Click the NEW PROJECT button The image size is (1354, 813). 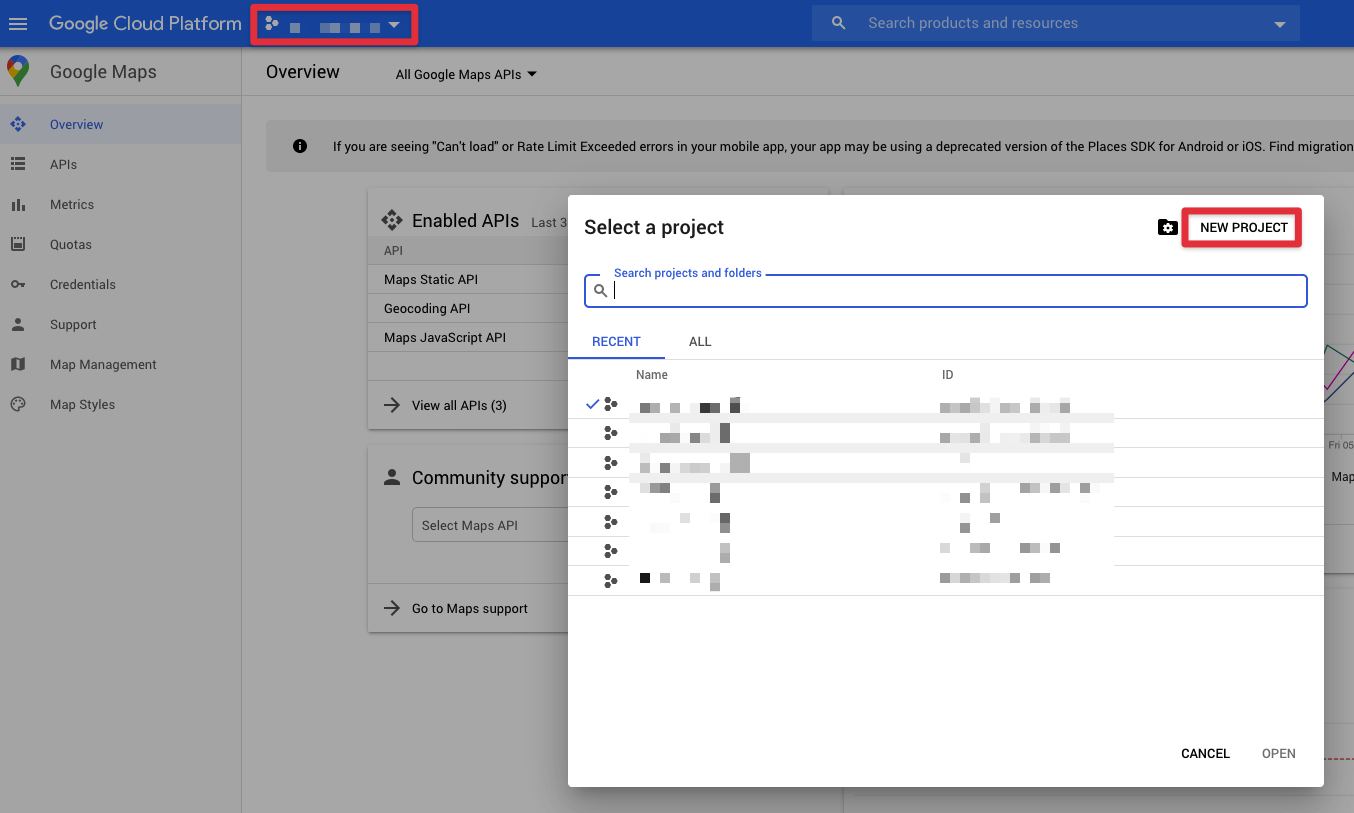pyautogui.click(x=1241, y=227)
